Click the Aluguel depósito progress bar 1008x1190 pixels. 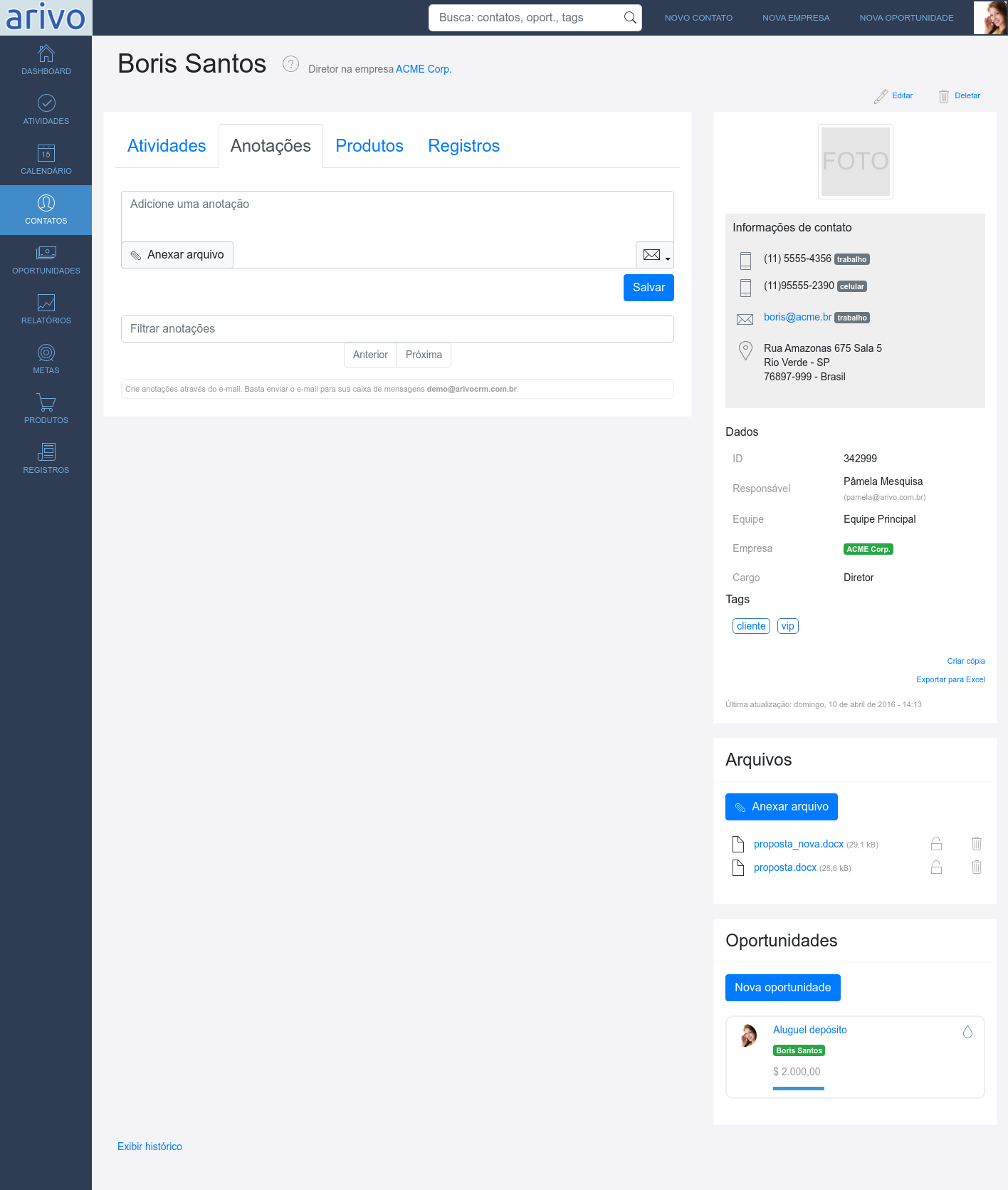click(x=799, y=1088)
